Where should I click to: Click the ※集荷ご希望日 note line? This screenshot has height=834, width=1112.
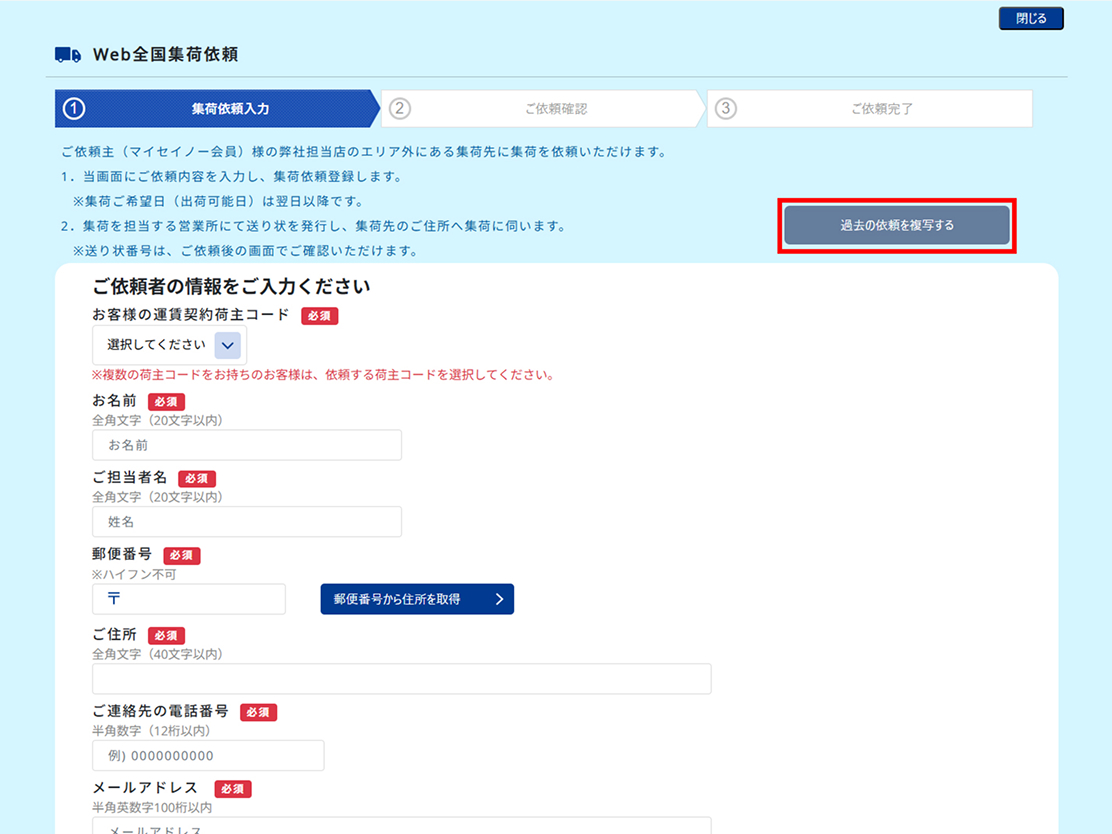coord(218,201)
